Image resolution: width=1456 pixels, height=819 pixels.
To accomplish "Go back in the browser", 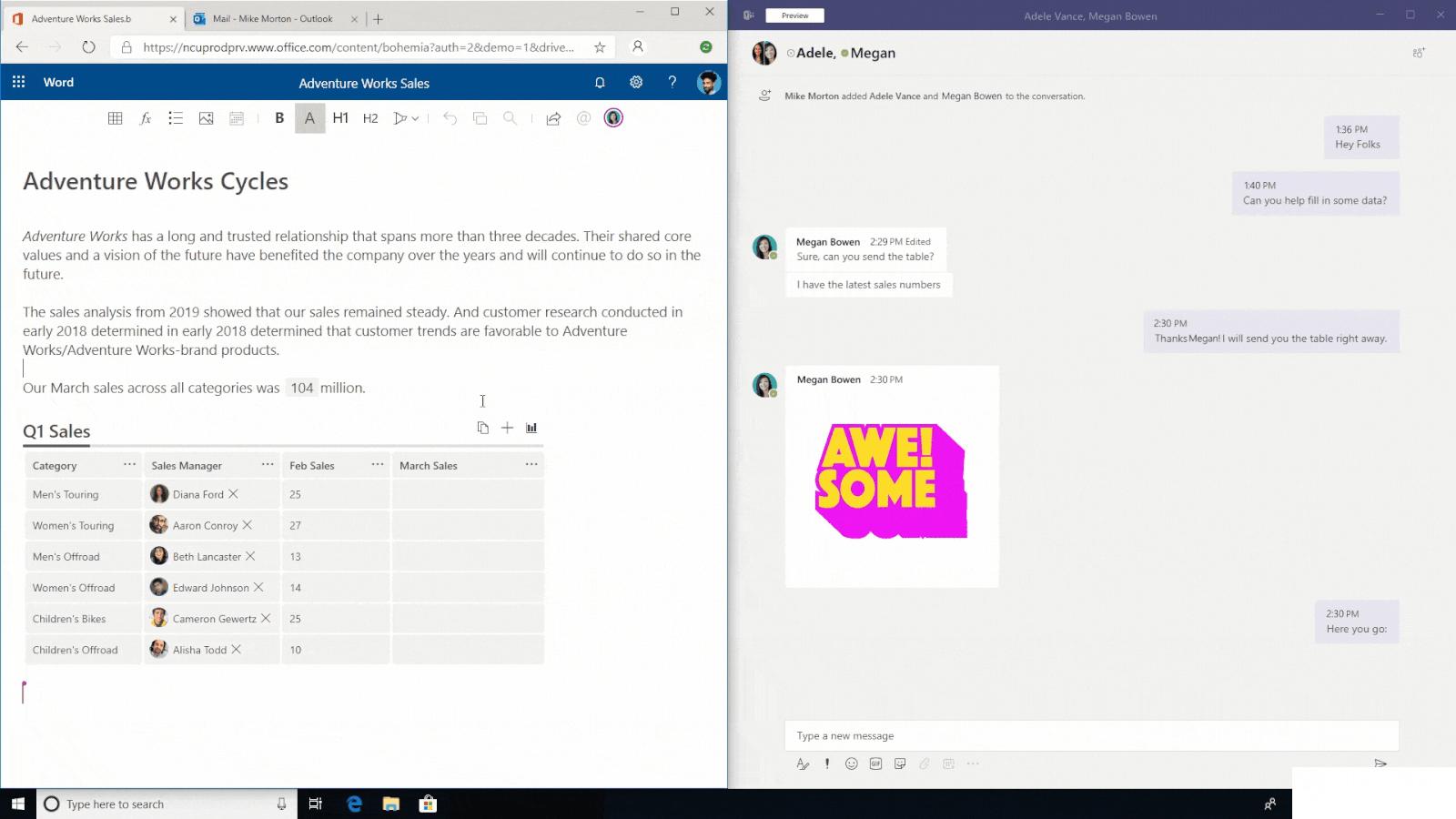I will click(x=22, y=47).
